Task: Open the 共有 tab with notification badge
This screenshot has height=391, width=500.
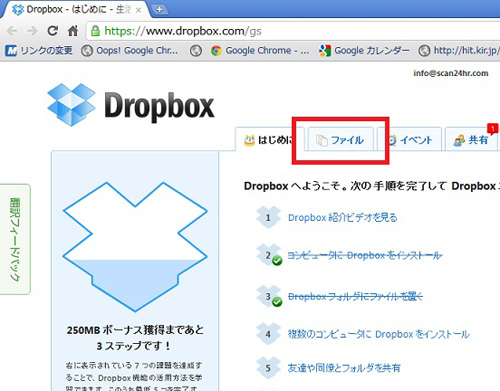Action: (x=471, y=140)
